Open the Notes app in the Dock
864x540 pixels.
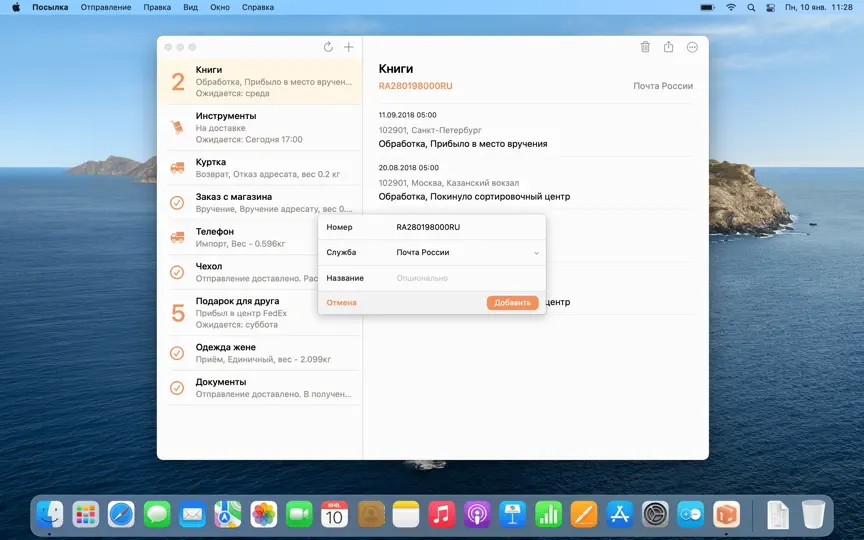coord(406,515)
